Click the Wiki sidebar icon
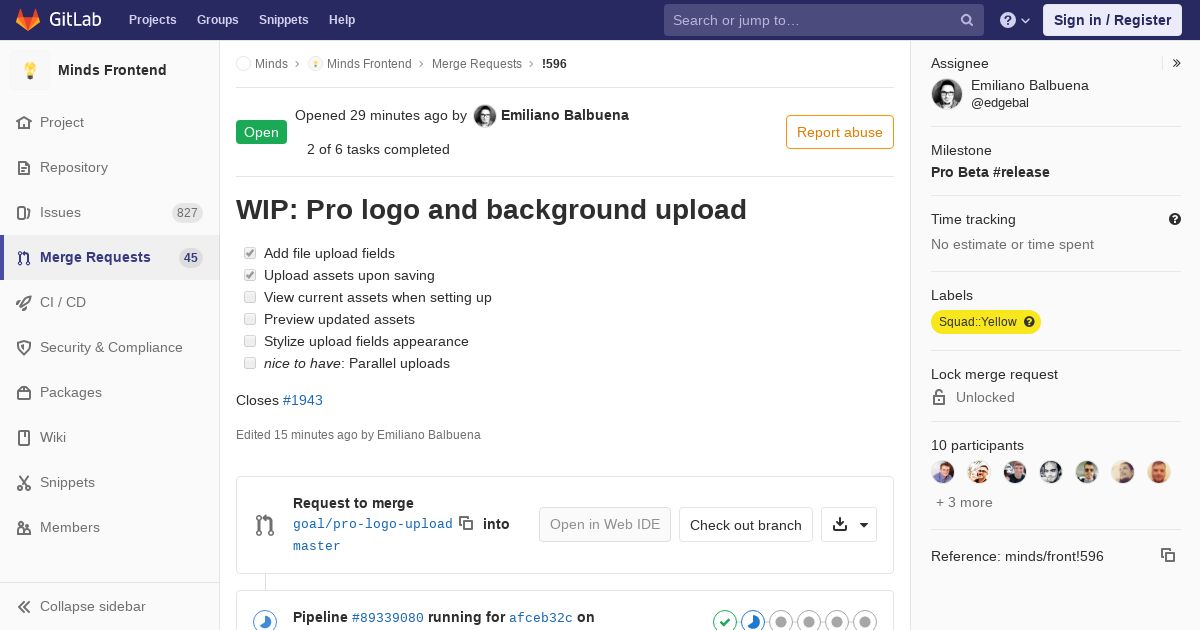 pos(24,437)
